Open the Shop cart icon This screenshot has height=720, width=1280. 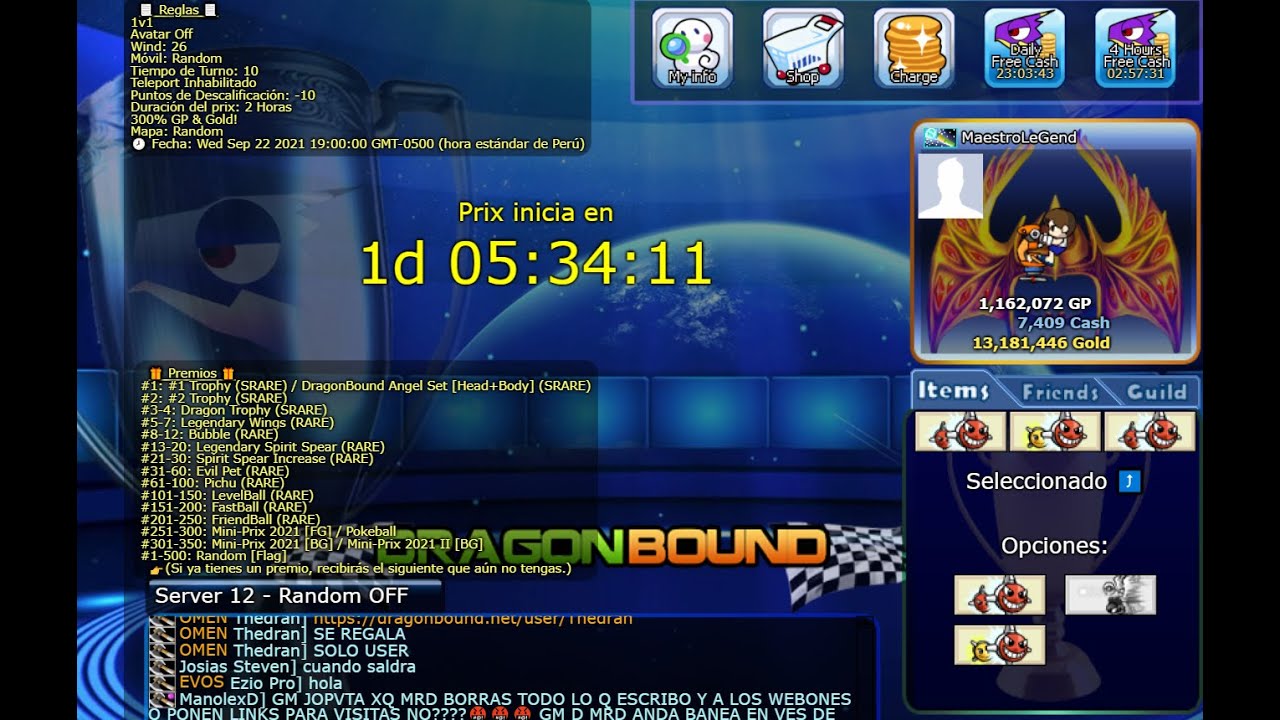coord(803,48)
